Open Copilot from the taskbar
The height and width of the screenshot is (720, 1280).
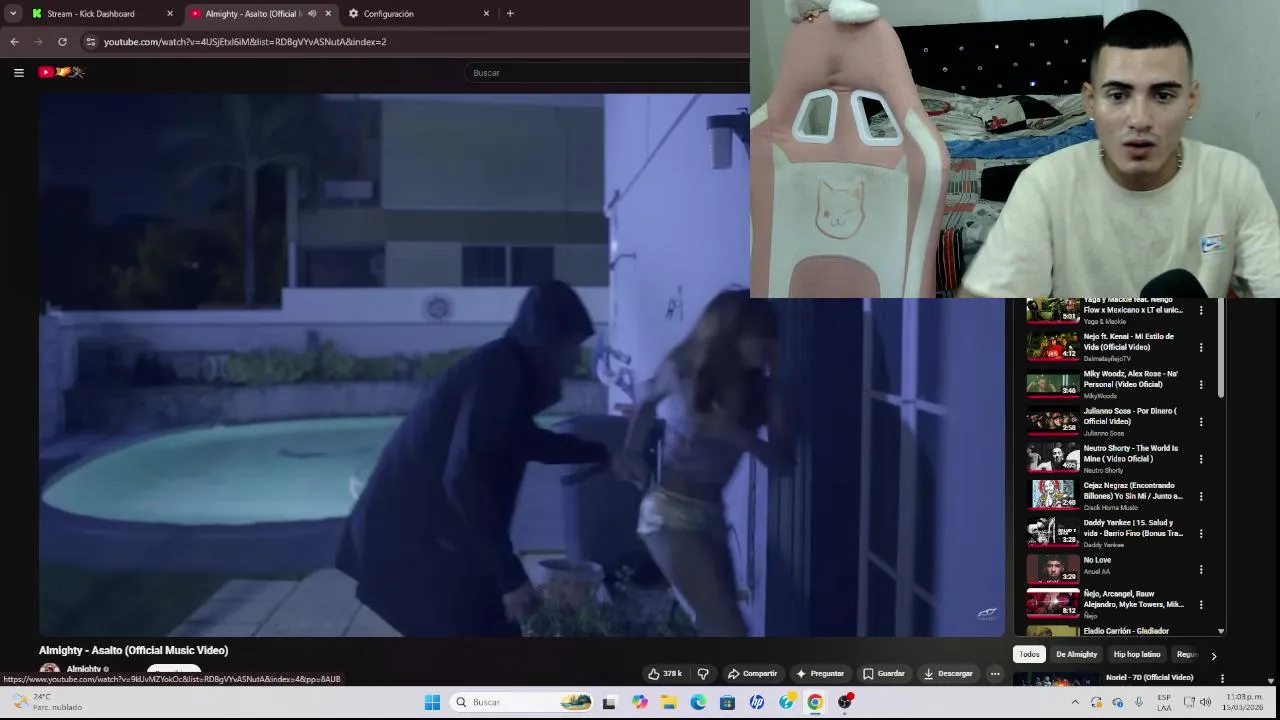(x=640, y=702)
